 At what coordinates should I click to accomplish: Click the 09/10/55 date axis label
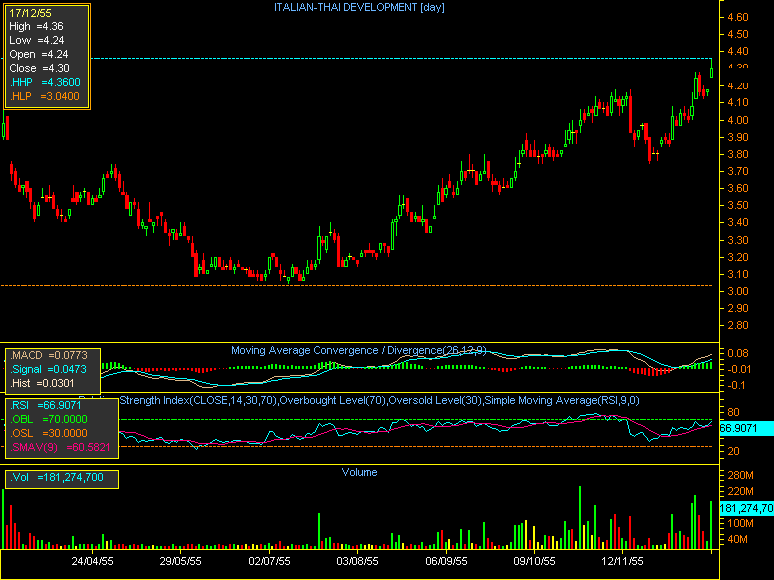534,561
